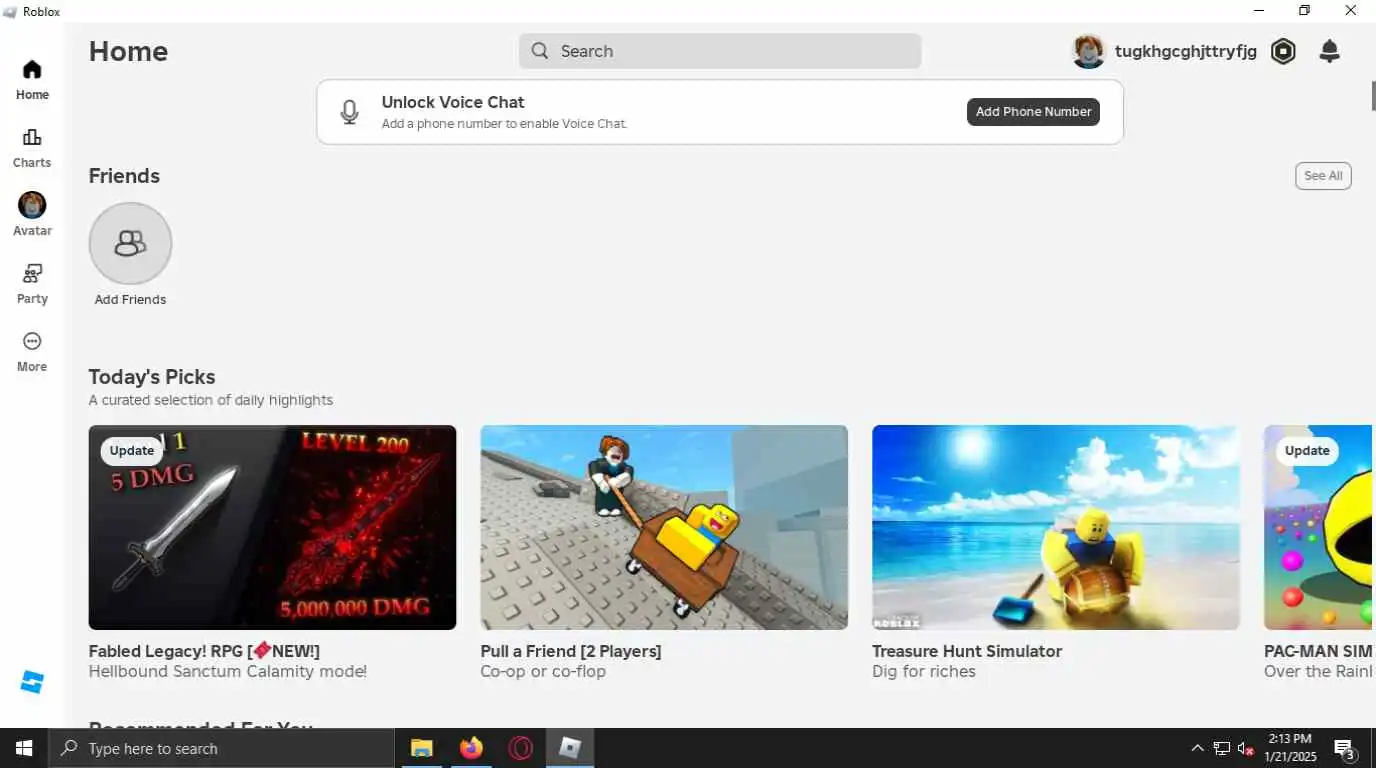
Task: Click the Treasure Hunt Simulator title
Action: (x=967, y=651)
